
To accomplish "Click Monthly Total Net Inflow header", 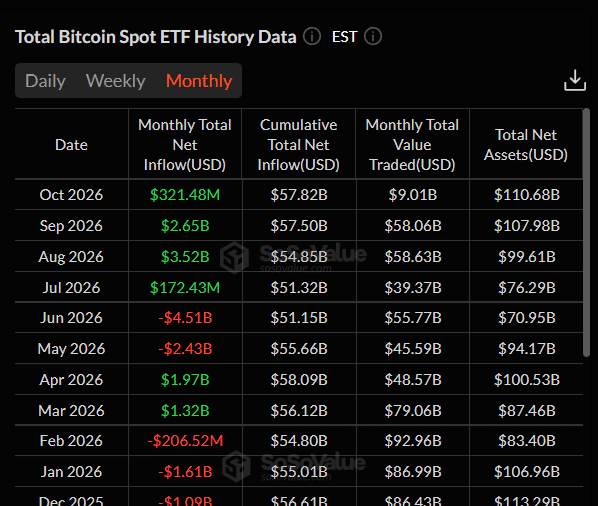I will 185,145.
